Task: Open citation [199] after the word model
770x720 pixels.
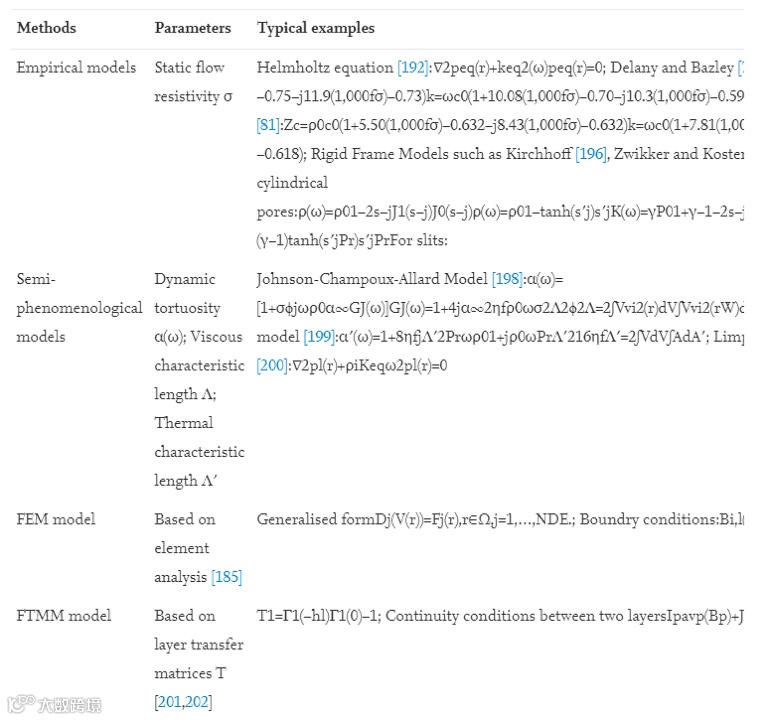Action: 319,336
